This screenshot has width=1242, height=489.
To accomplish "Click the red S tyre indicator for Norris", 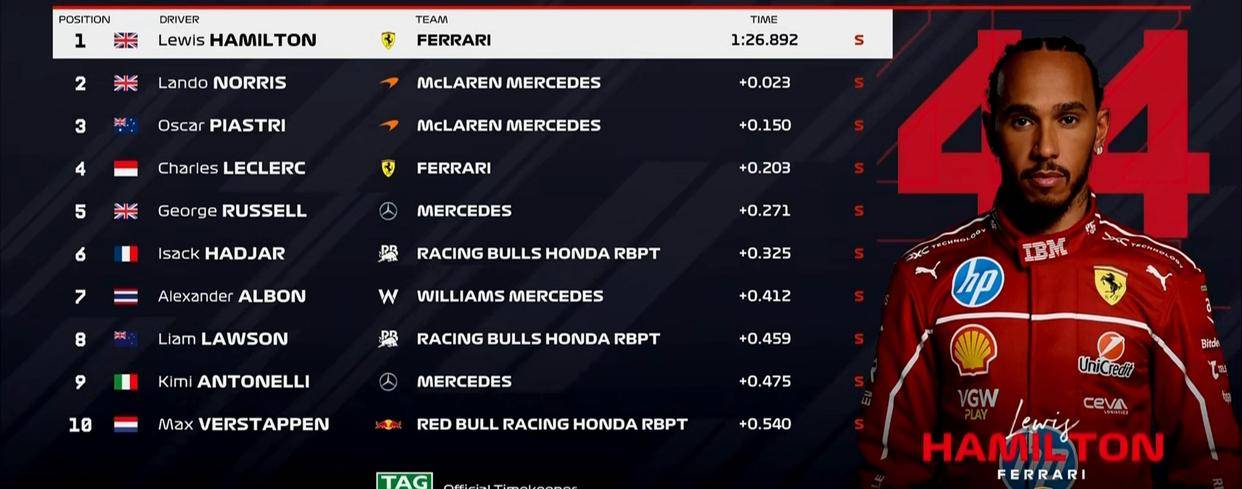I will (858, 83).
